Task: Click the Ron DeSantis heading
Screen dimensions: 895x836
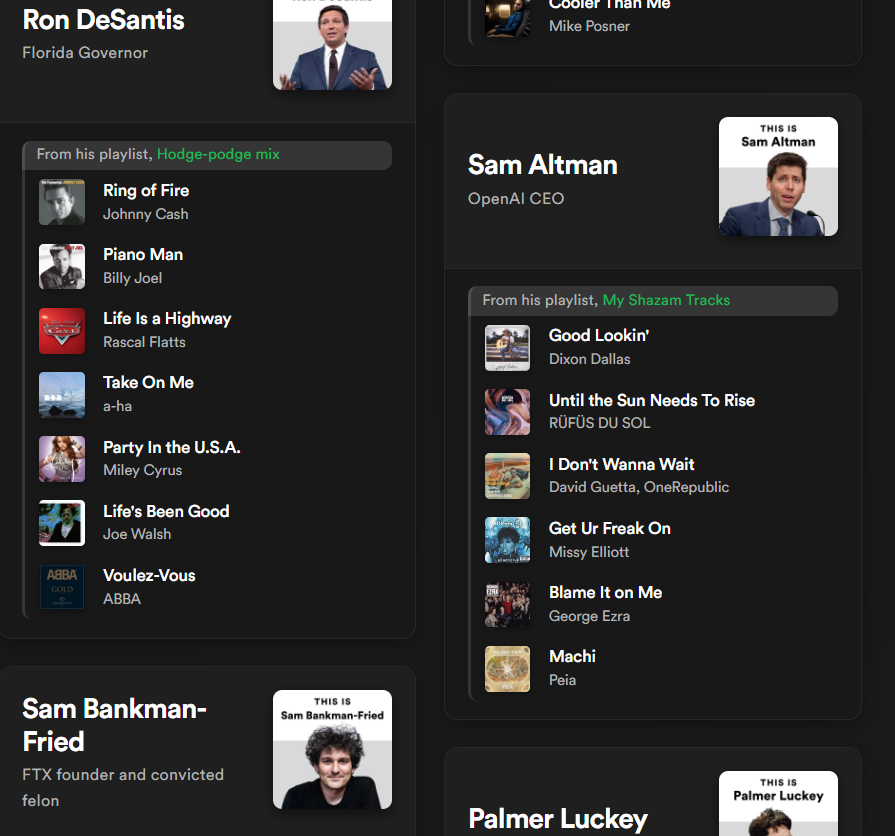Action: (x=103, y=19)
